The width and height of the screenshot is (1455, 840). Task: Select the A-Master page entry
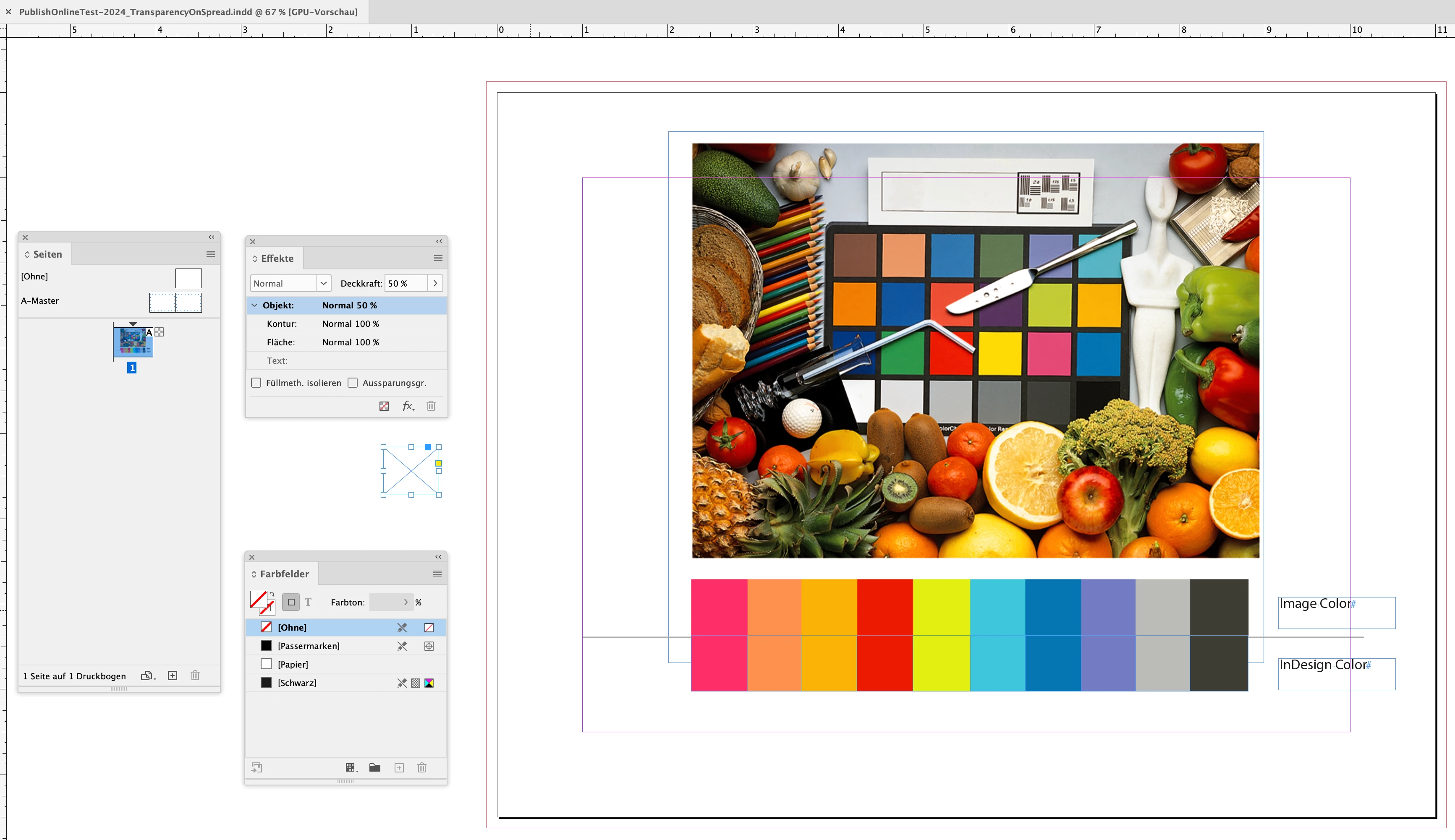40,300
